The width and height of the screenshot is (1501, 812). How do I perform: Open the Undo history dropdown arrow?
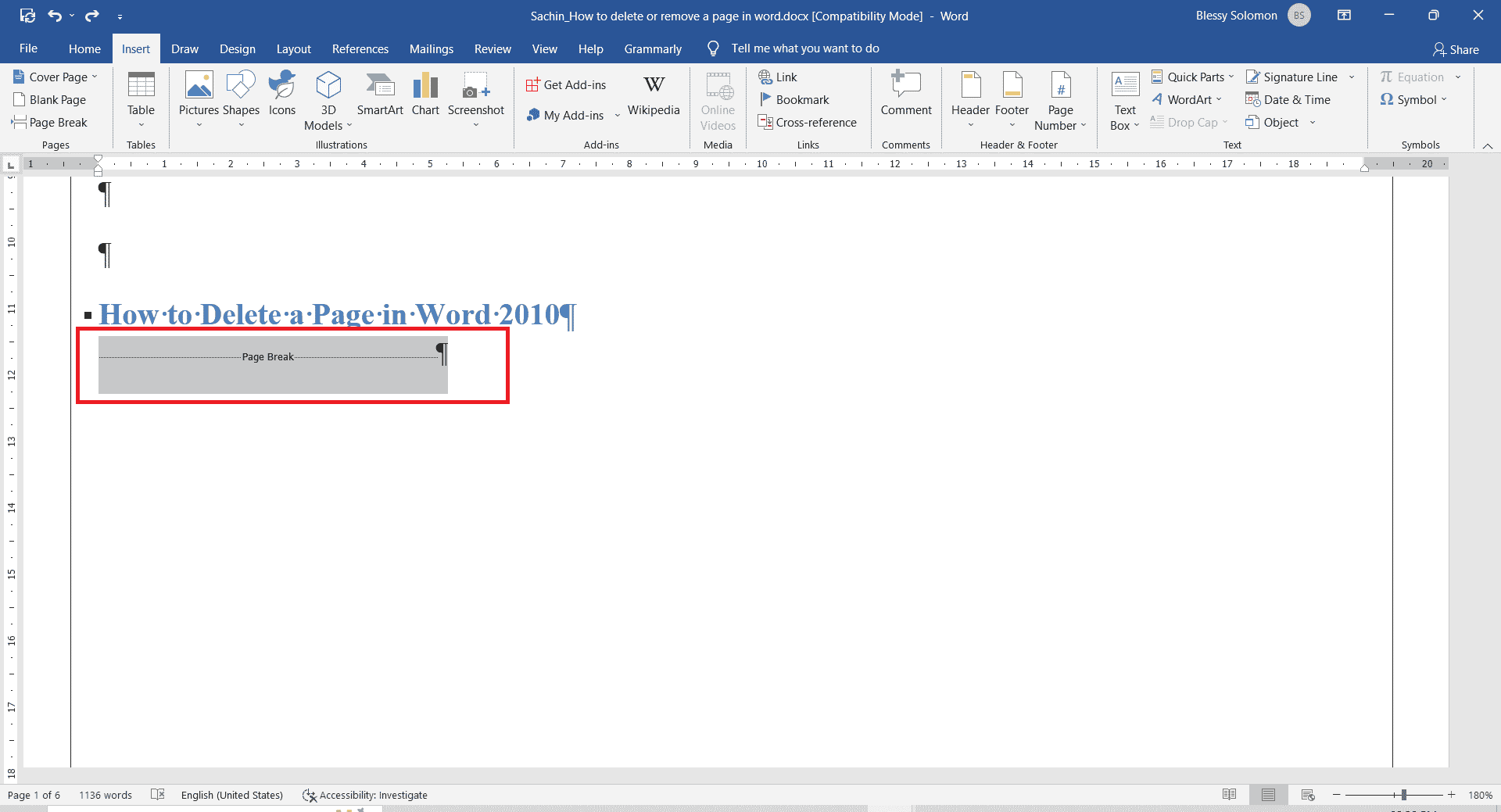click(71, 16)
